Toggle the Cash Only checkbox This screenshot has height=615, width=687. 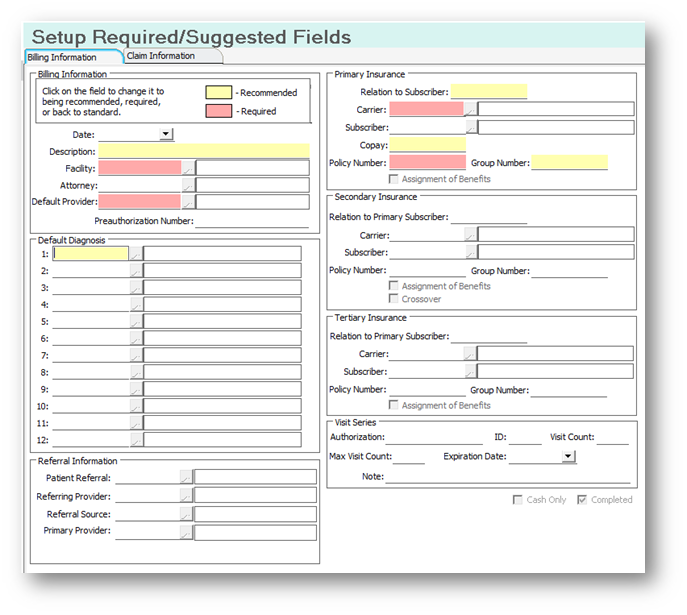518,499
